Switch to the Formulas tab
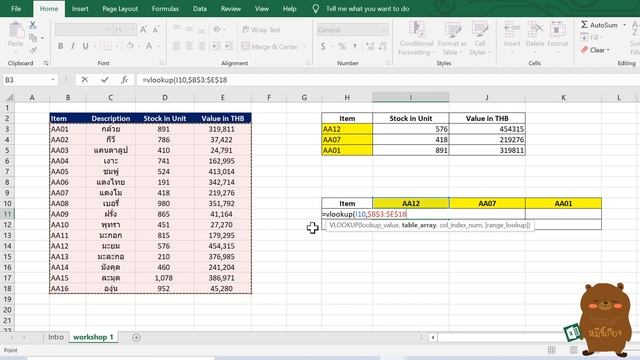Screen dimensions: 640x360 click(x=165, y=9)
